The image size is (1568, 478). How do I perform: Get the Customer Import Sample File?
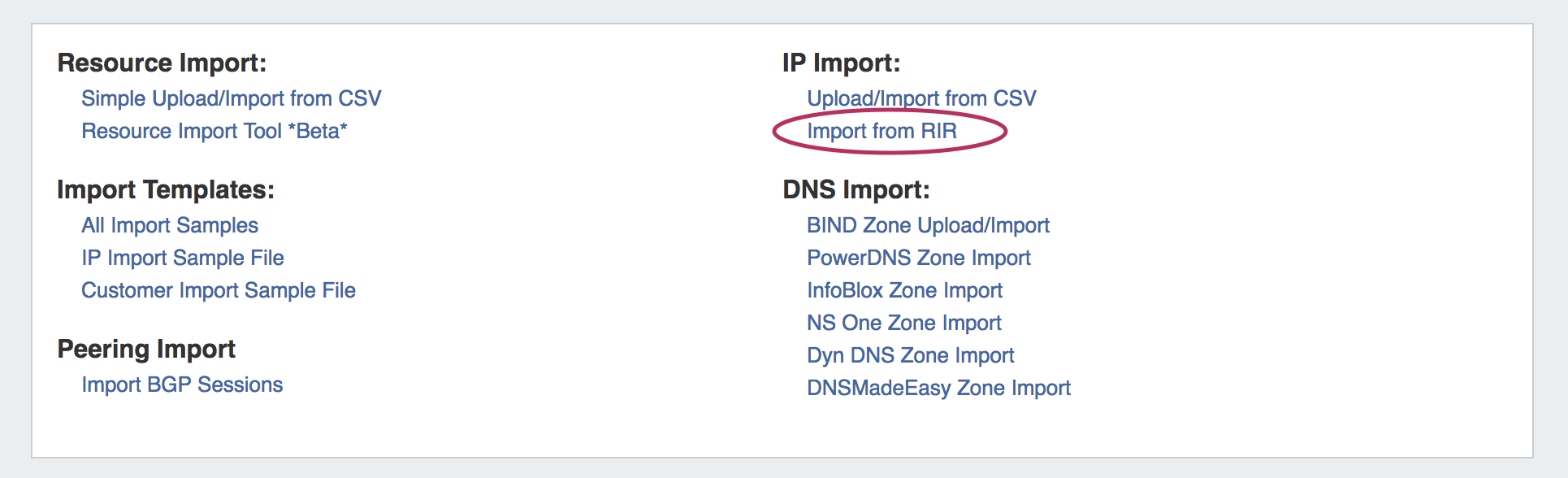coord(218,290)
